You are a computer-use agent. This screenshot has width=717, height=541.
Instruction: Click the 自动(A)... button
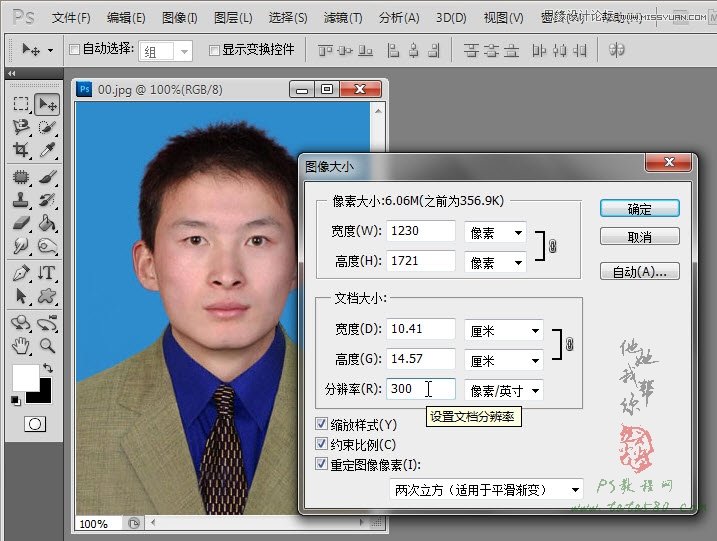639,271
